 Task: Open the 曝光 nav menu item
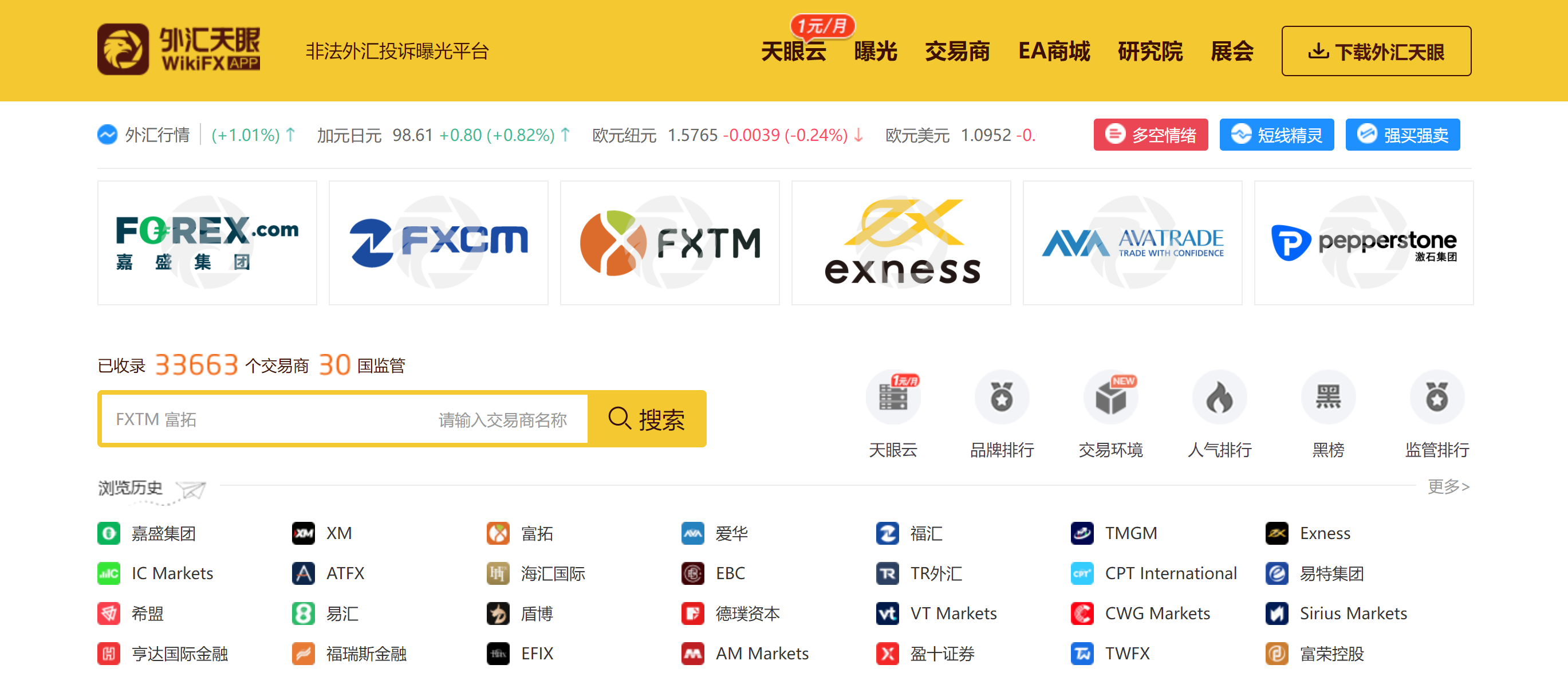(875, 51)
